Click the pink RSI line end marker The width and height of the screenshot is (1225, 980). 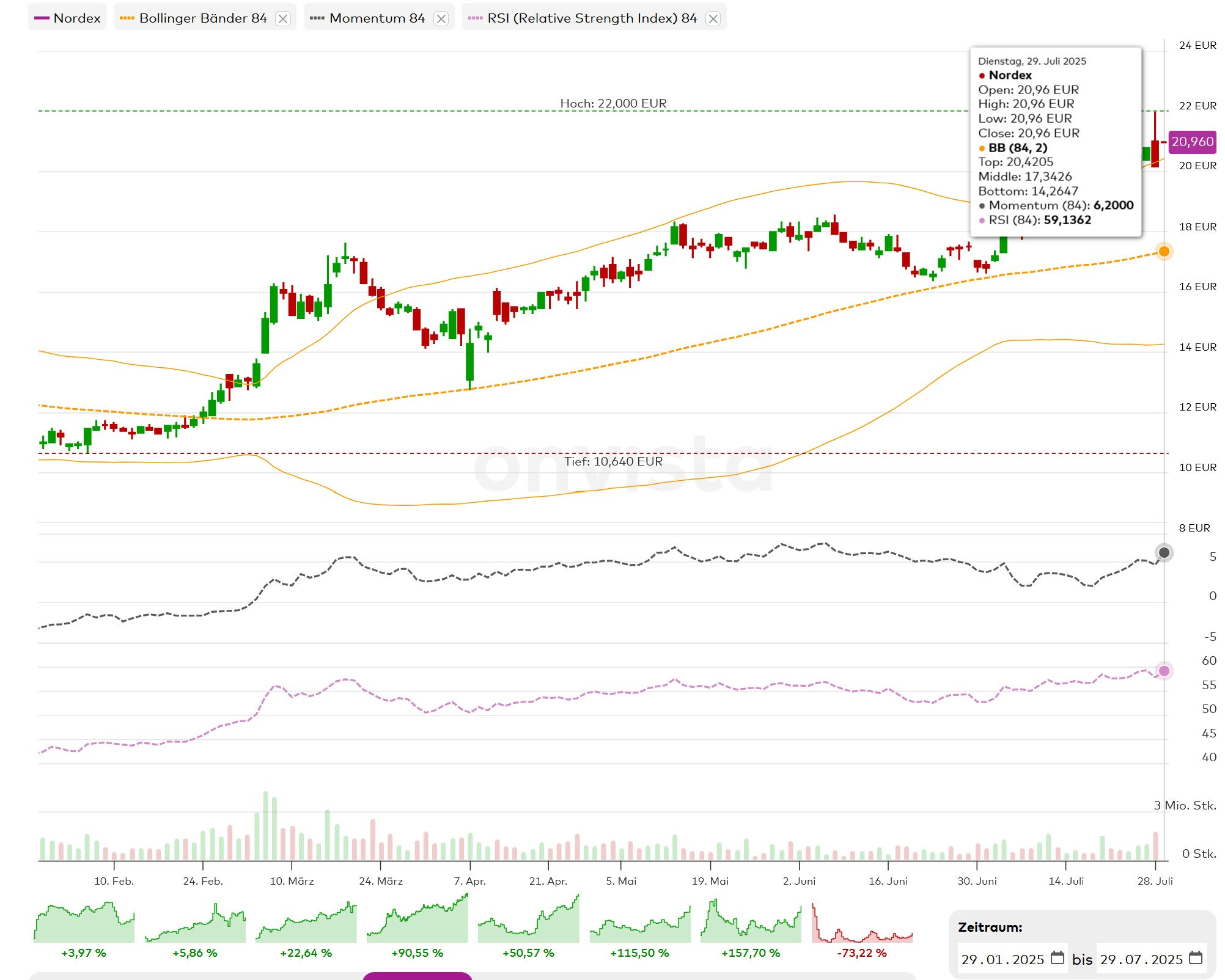point(1164,671)
